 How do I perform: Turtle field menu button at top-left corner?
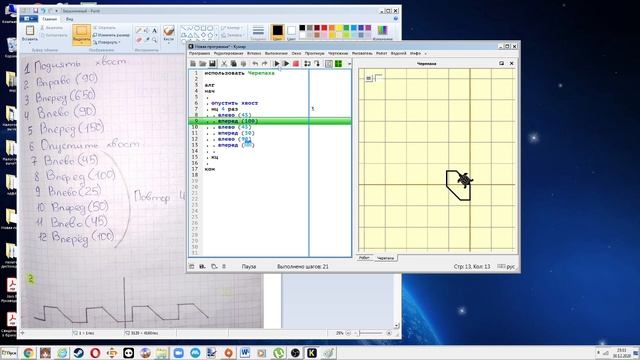[x=369, y=78]
